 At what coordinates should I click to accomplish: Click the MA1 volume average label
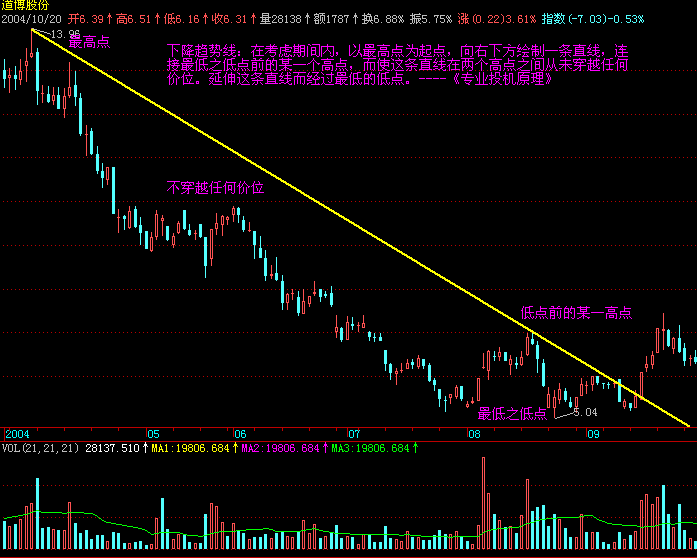tap(190, 448)
